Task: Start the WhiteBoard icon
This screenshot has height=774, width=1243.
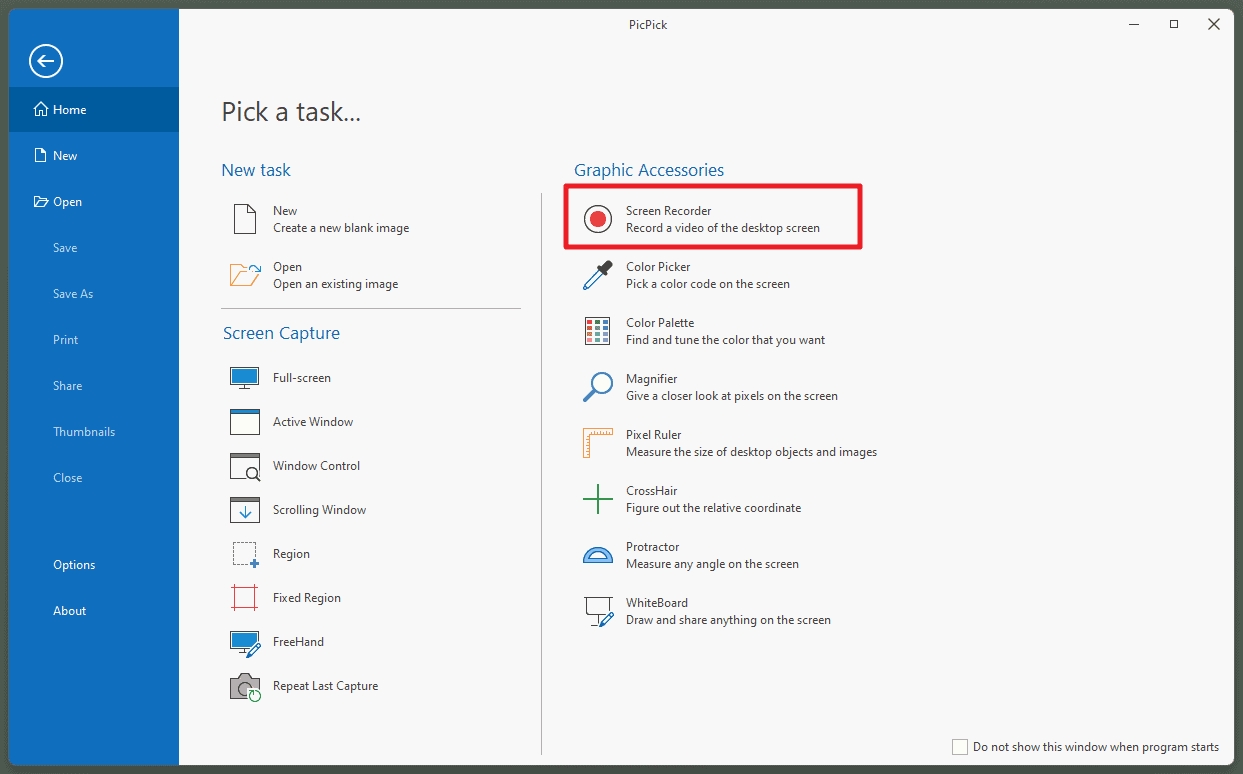Action: click(x=597, y=611)
